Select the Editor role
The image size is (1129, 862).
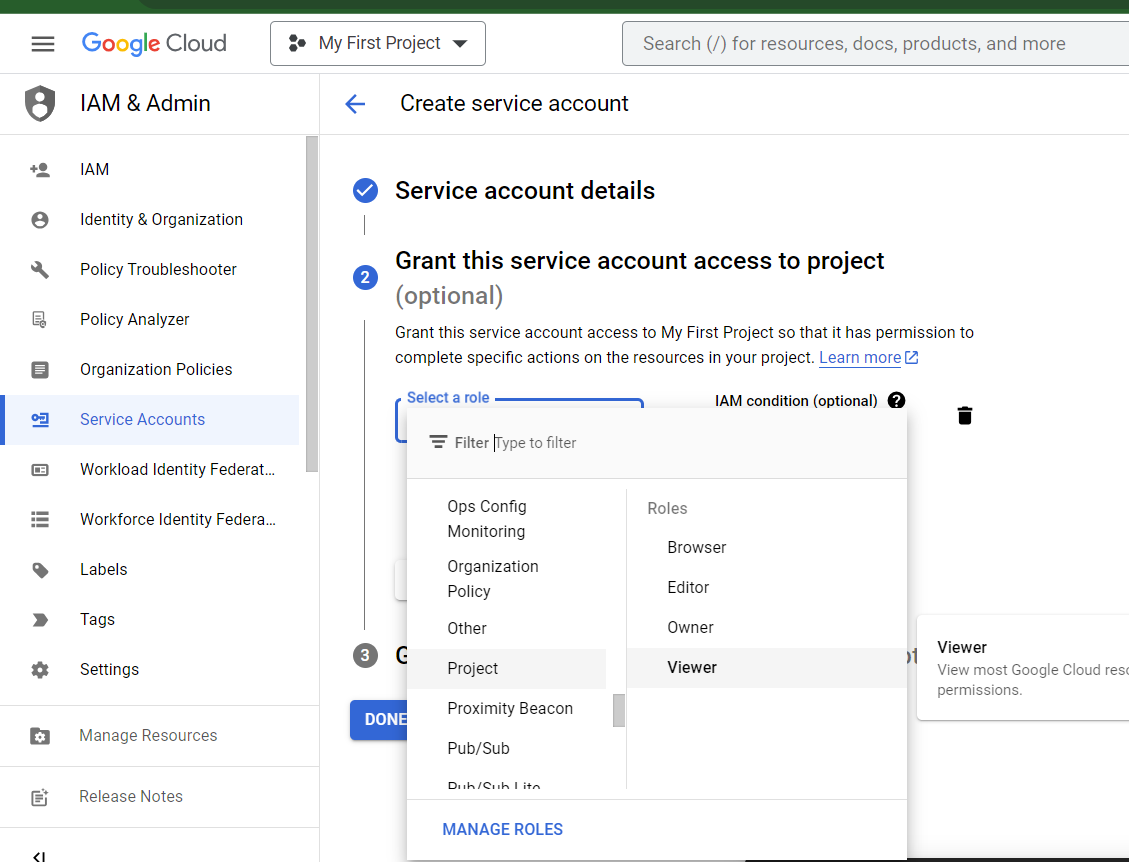point(688,587)
